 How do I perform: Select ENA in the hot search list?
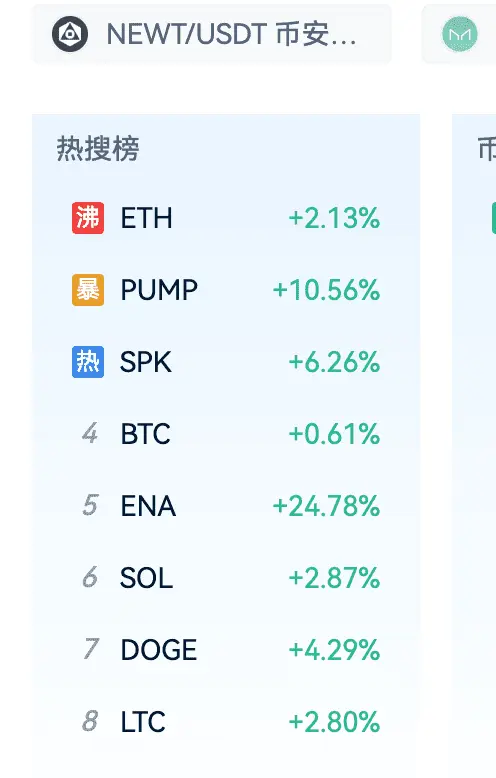tap(226, 506)
